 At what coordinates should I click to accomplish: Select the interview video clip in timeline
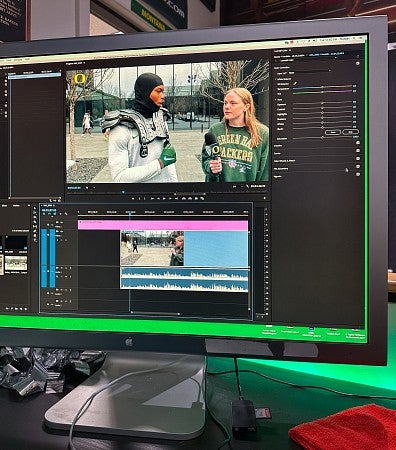[185, 248]
